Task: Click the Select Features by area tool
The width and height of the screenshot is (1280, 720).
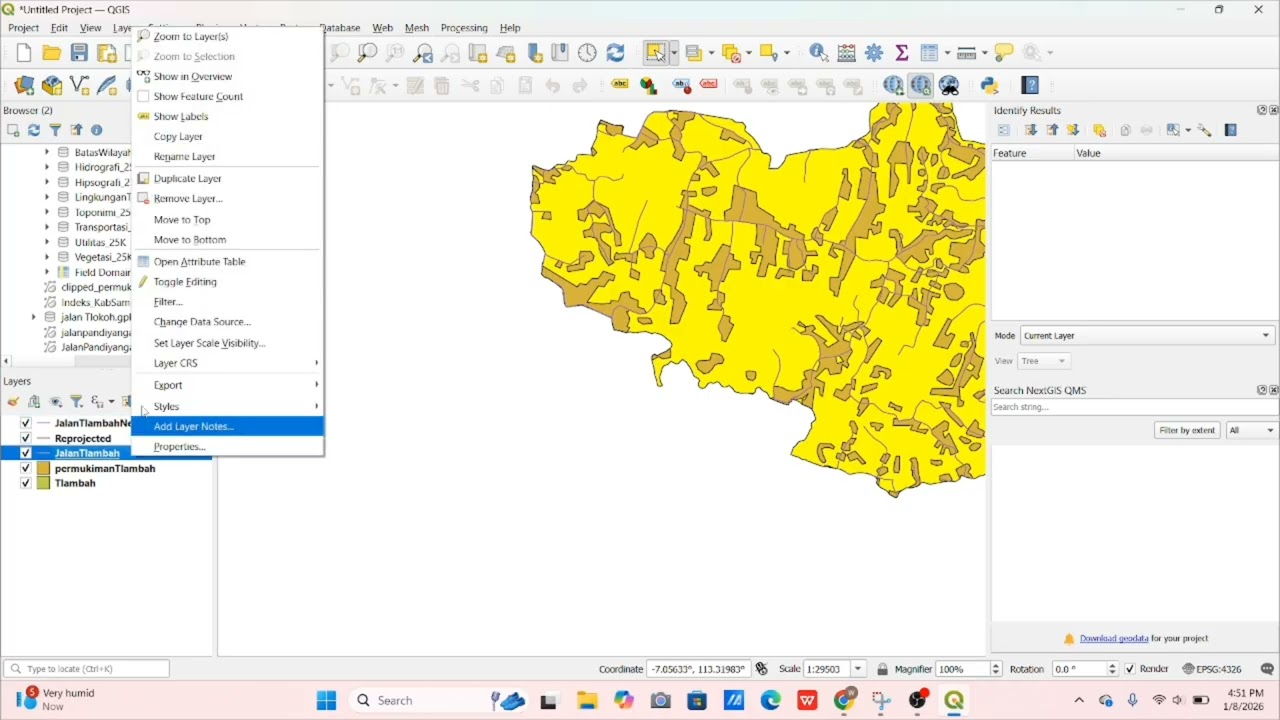Action: coord(655,53)
